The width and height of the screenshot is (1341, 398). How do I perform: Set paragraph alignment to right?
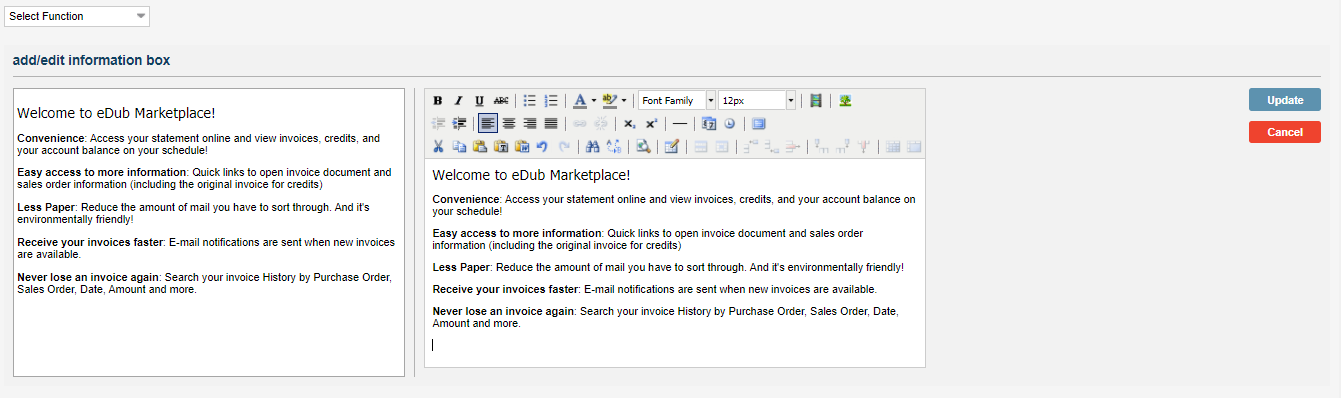click(x=530, y=123)
